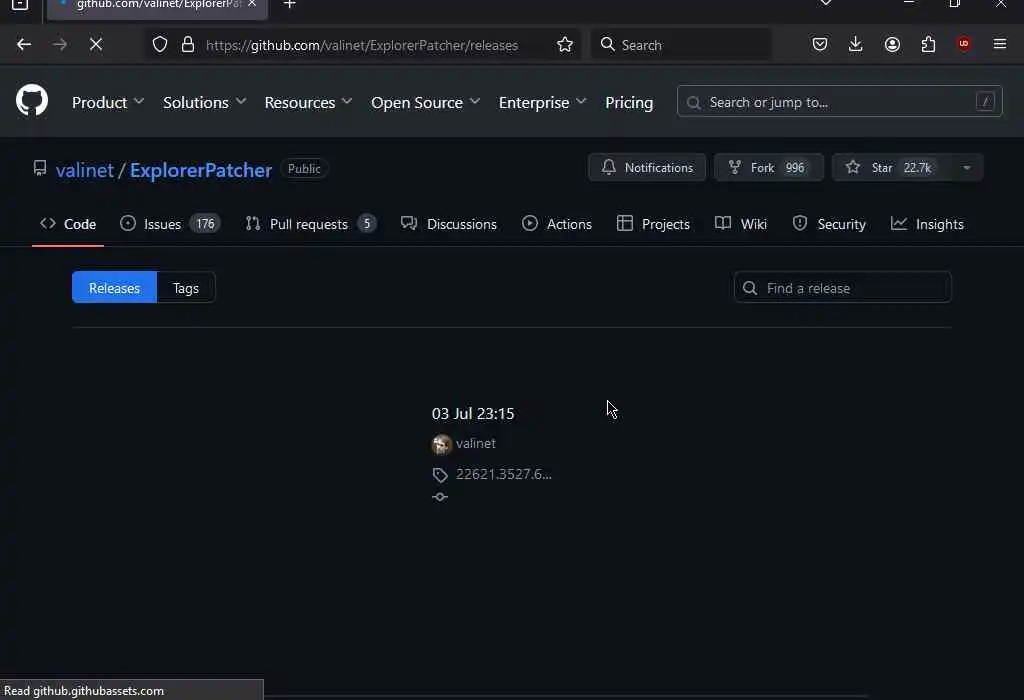Close the github.com/valinet/ExplorerPatcher tab
This screenshot has height=700, width=1024.
coord(252,4)
